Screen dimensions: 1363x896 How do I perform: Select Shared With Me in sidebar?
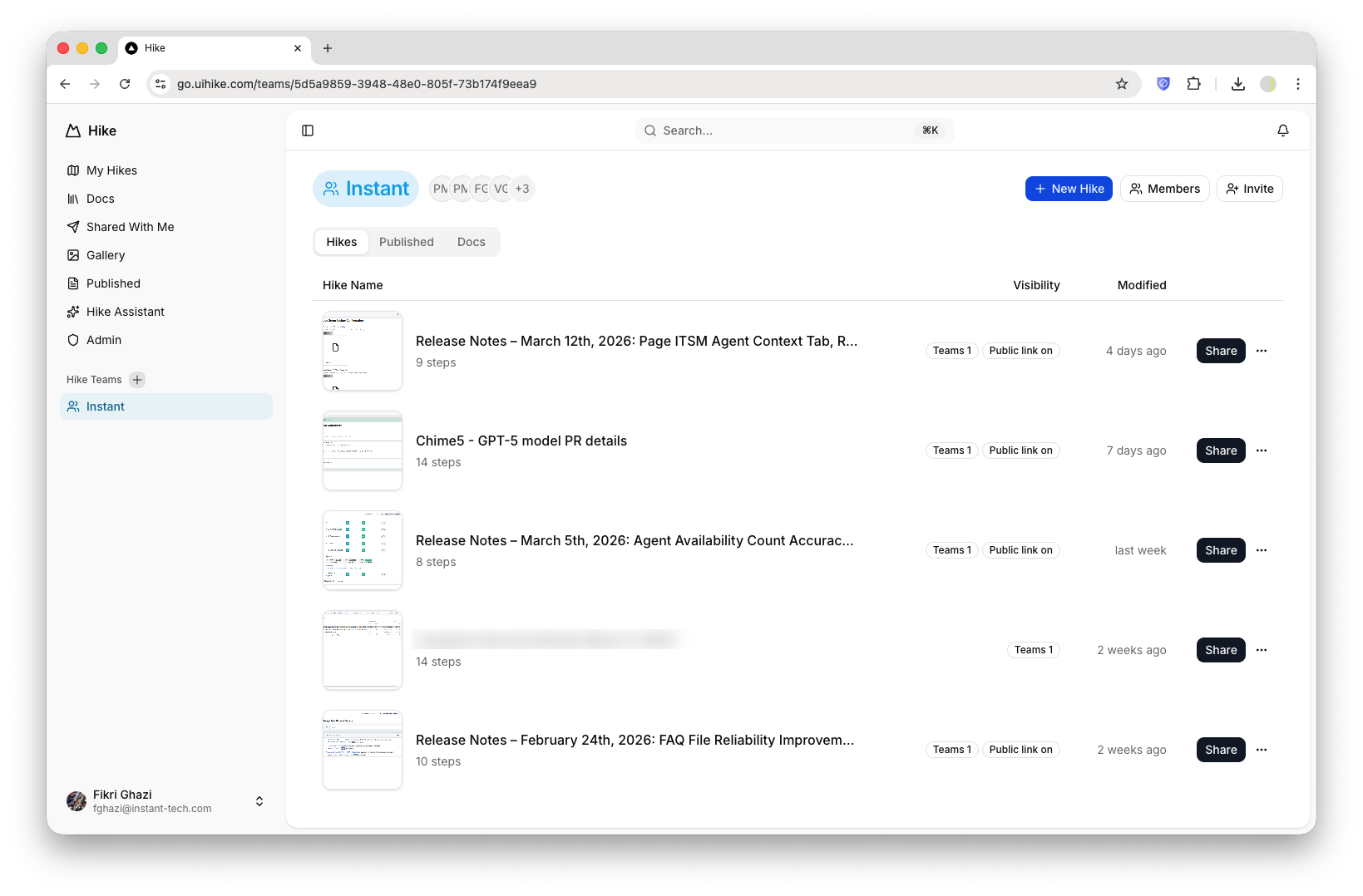(130, 226)
